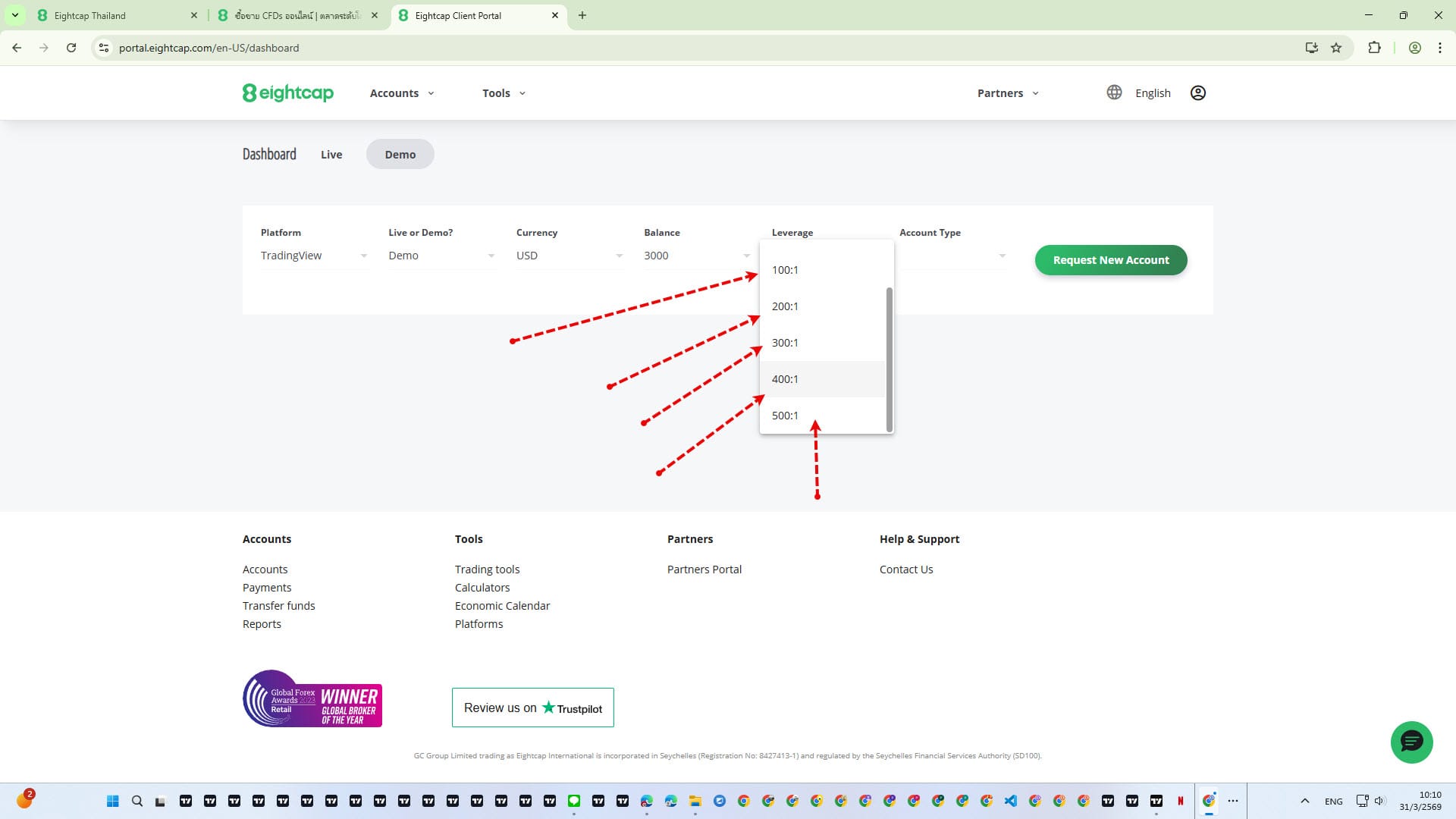1456x819 pixels.
Task: Click the leverage list scrollbar
Action: click(x=890, y=359)
